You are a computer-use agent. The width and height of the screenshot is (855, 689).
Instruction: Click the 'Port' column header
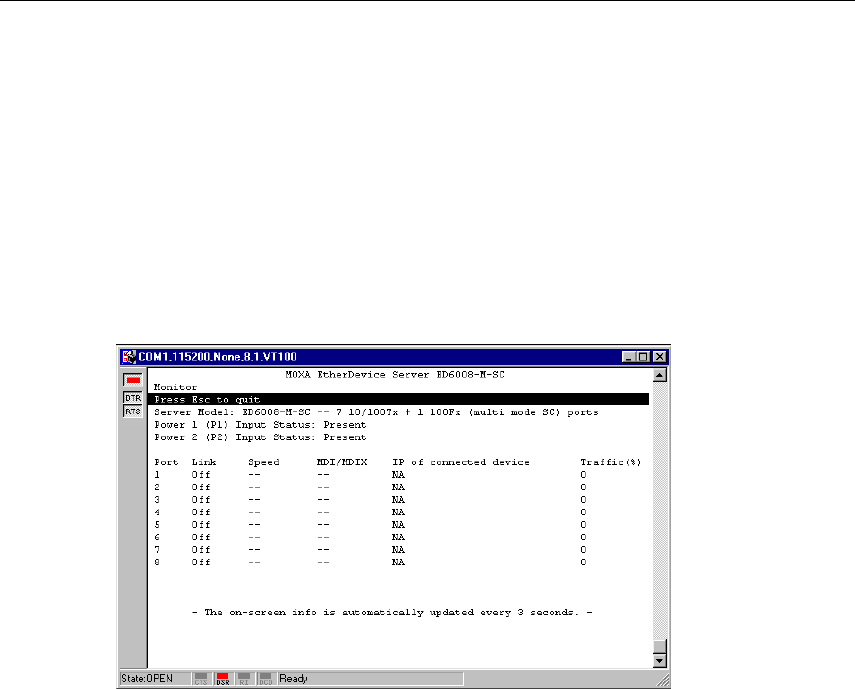point(166,462)
